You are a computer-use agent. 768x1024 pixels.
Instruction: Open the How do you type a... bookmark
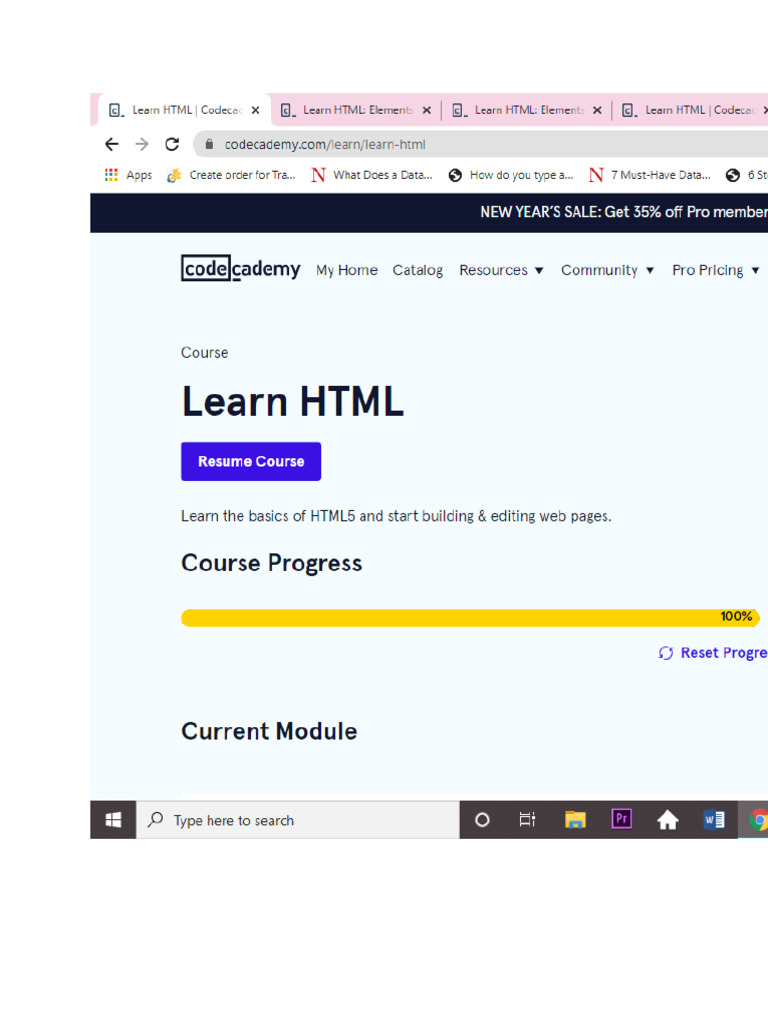[511, 175]
